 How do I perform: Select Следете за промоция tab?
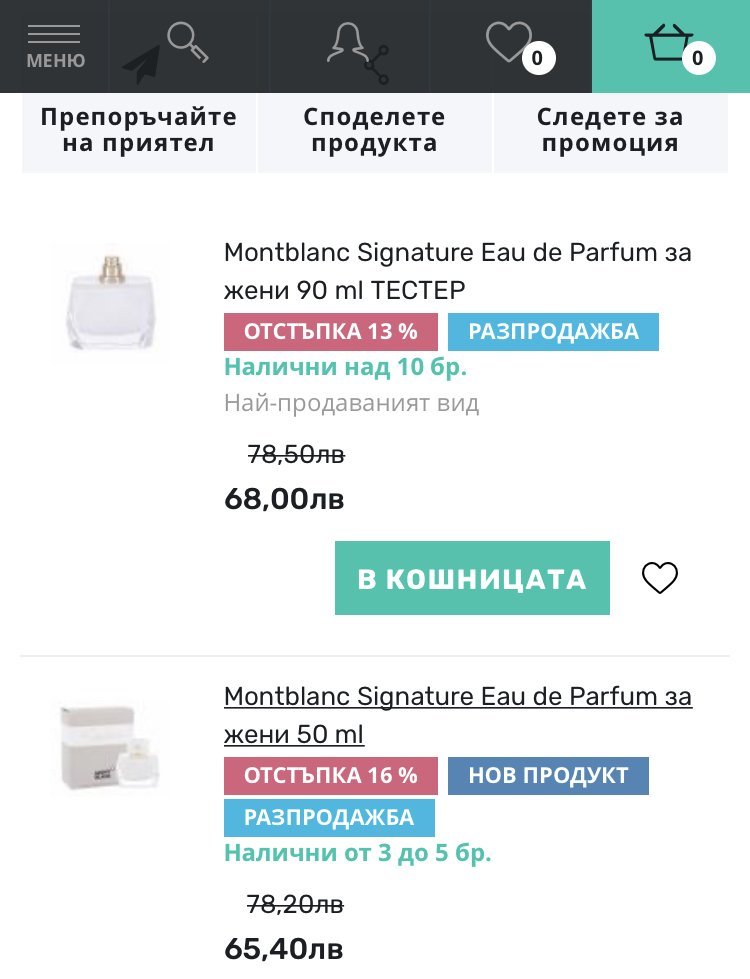[610, 130]
